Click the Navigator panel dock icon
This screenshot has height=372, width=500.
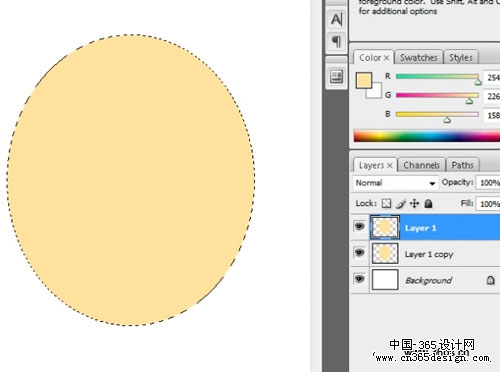click(336, 77)
